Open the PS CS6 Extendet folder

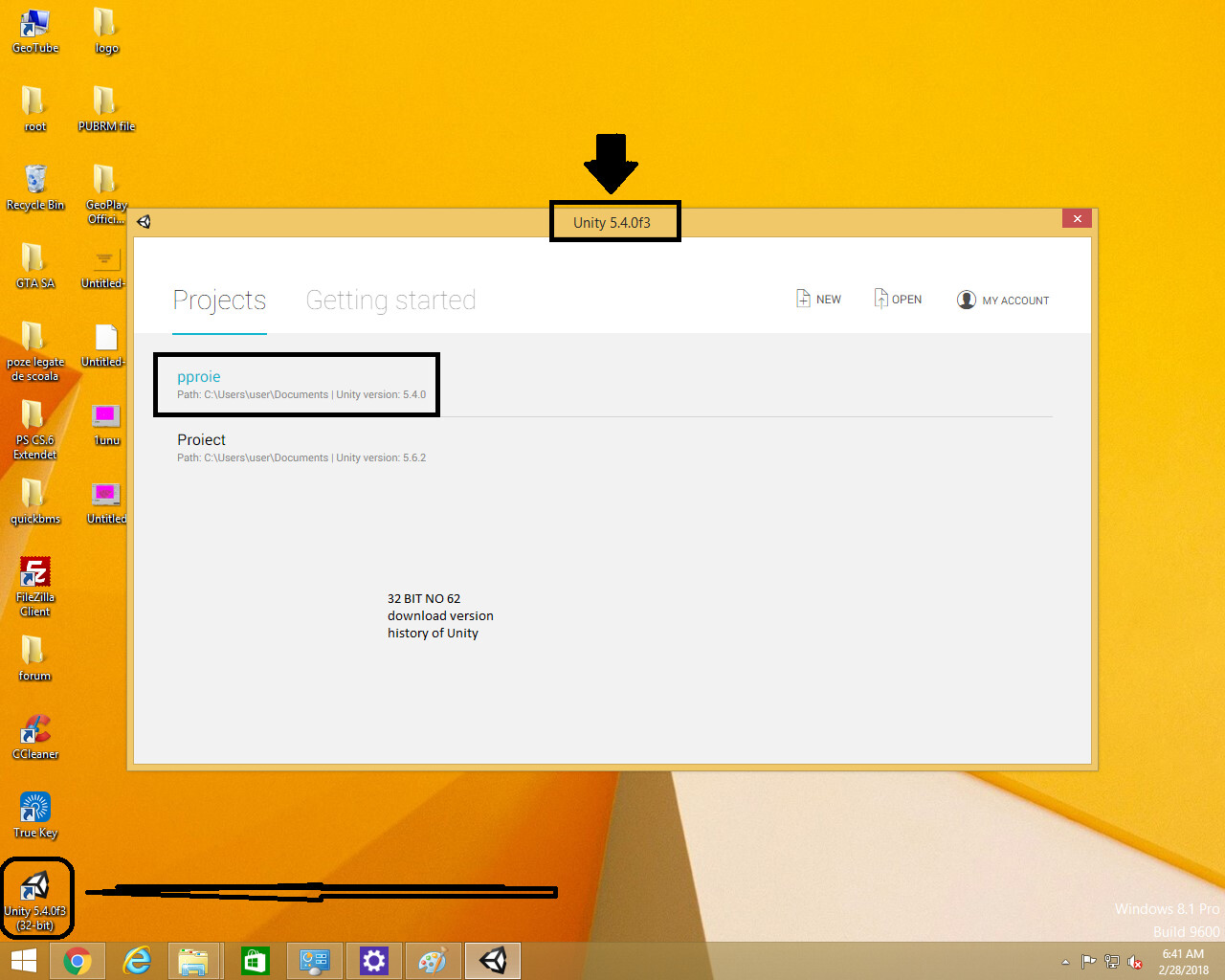[x=35, y=430]
